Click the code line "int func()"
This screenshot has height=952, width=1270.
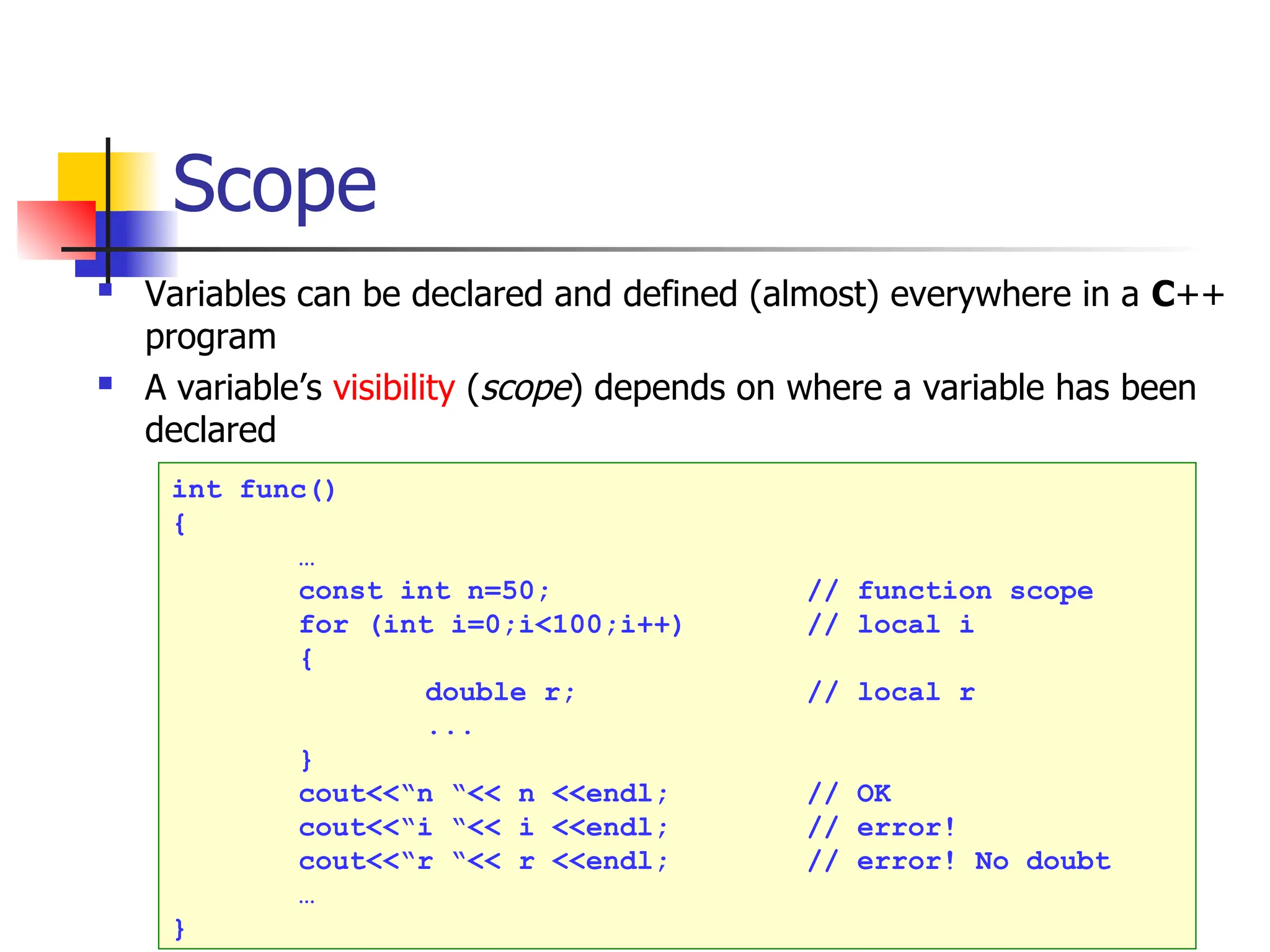[x=254, y=490]
